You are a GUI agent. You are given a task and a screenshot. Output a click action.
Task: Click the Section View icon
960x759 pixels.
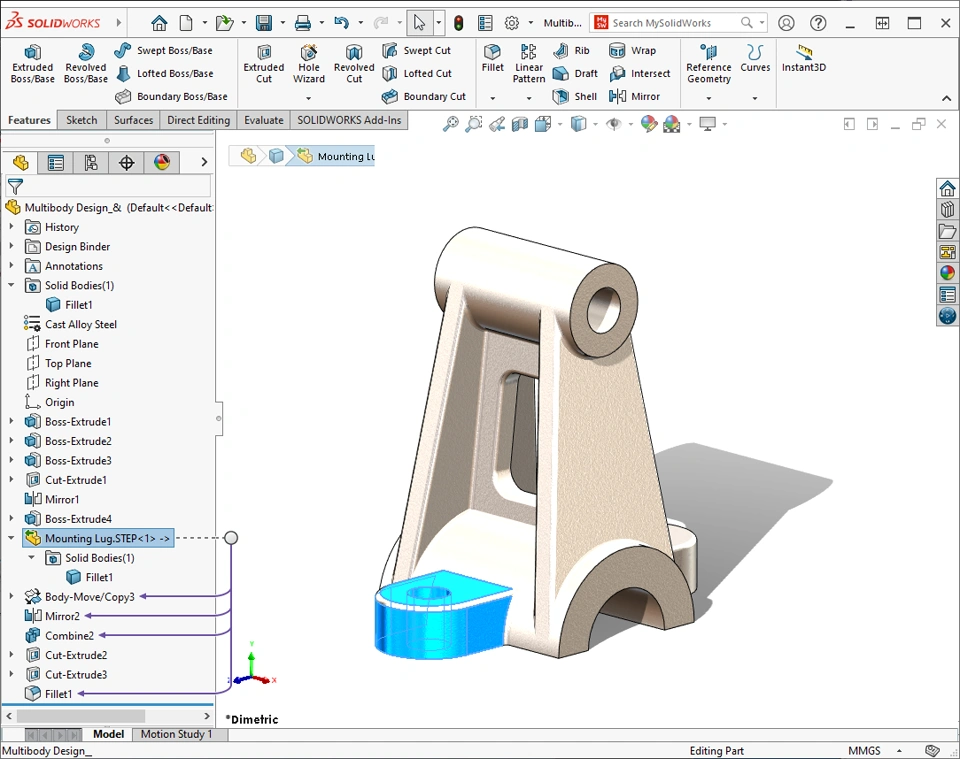click(x=520, y=124)
